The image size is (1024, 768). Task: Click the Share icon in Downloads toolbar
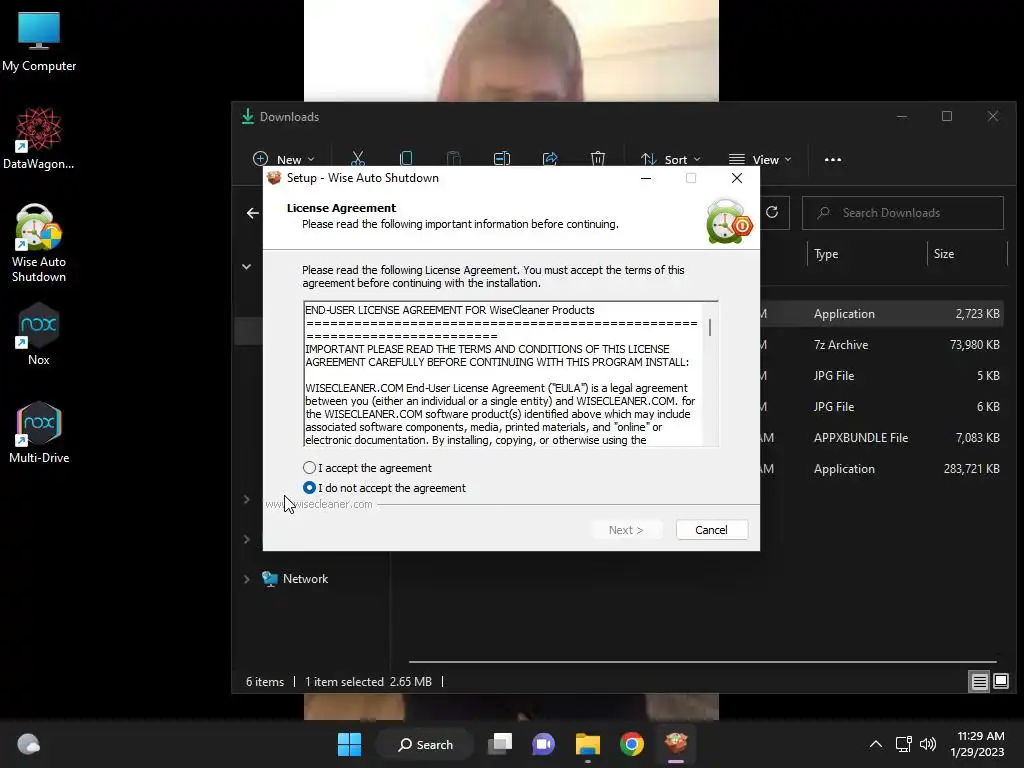tap(550, 159)
